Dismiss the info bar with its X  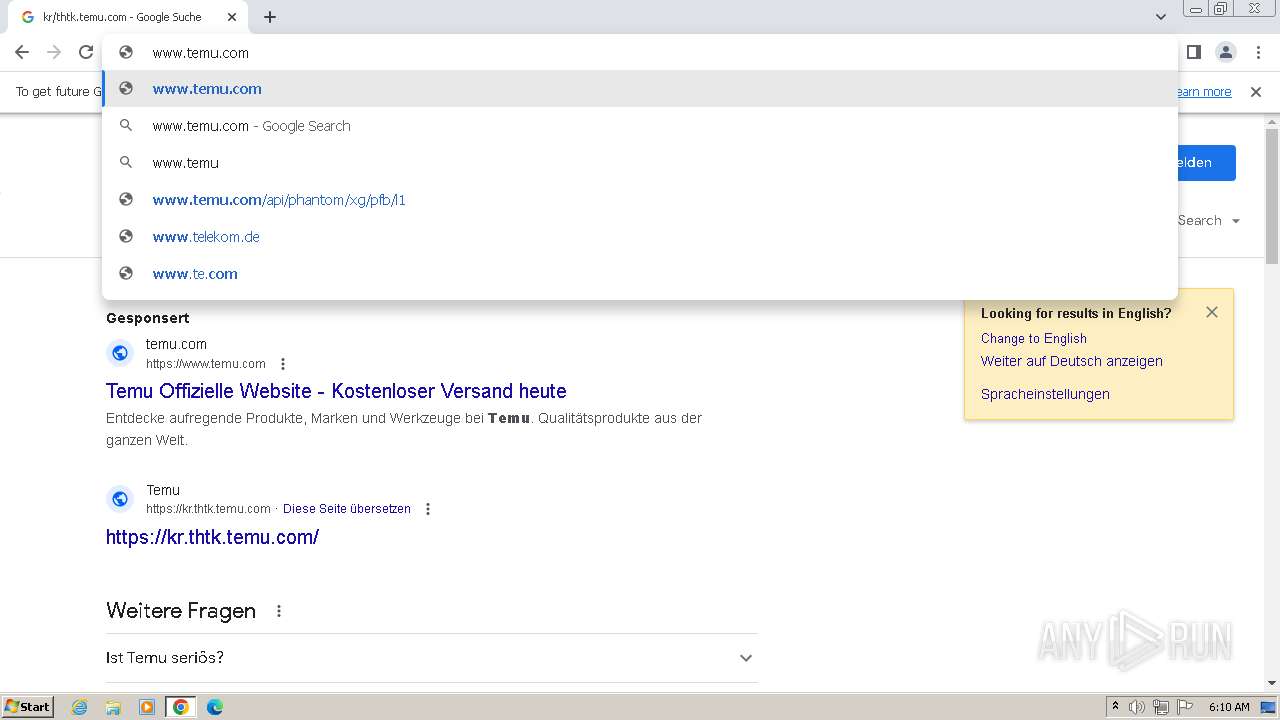1256,92
